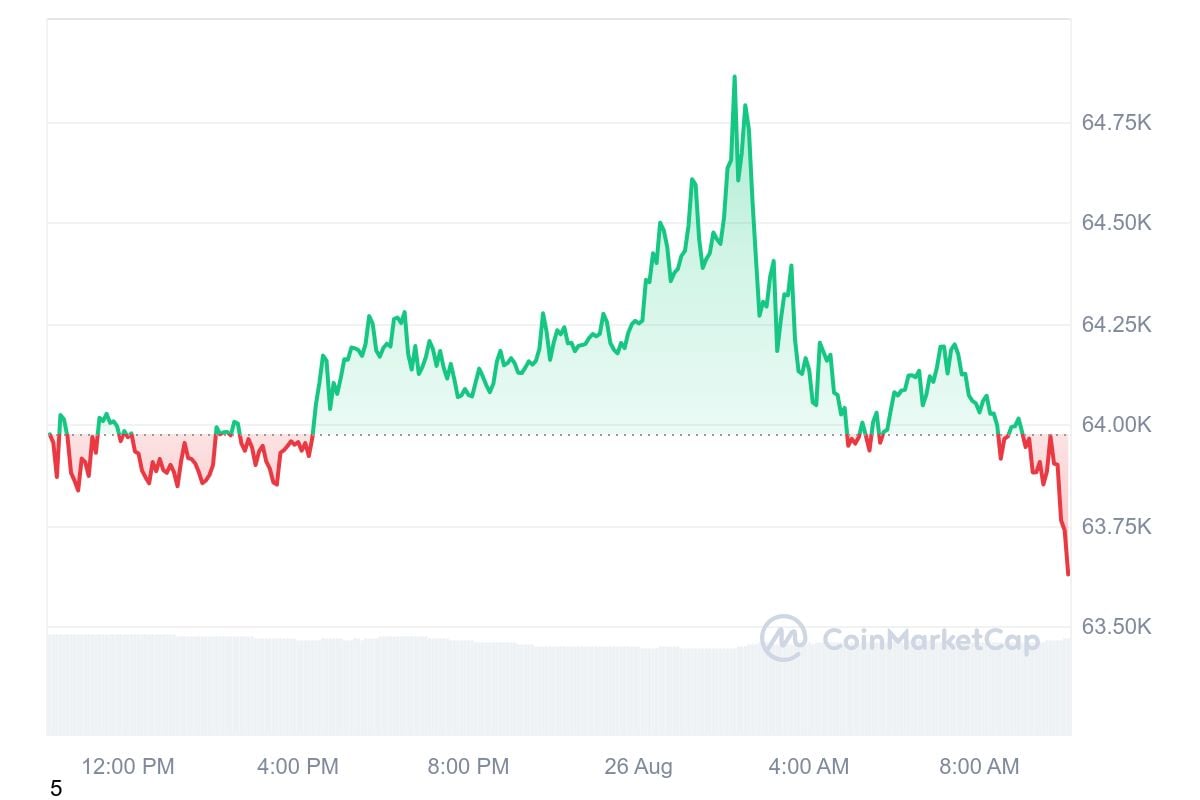Click the 64.75K price axis label

(1116, 123)
